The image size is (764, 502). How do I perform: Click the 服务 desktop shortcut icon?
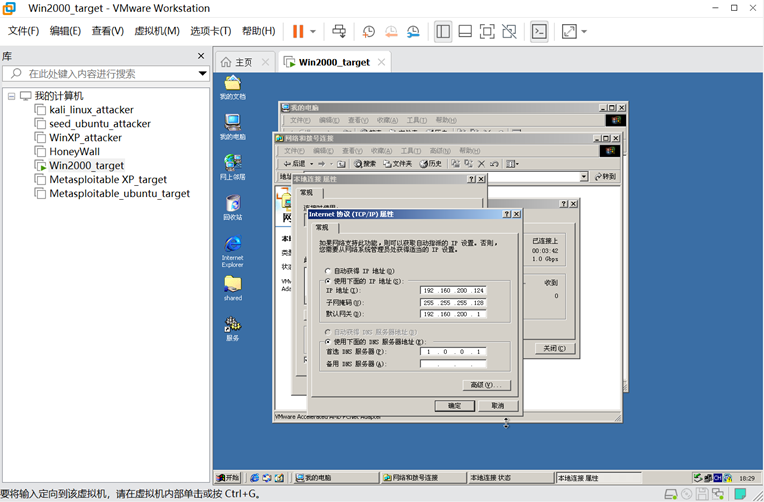(x=232, y=328)
